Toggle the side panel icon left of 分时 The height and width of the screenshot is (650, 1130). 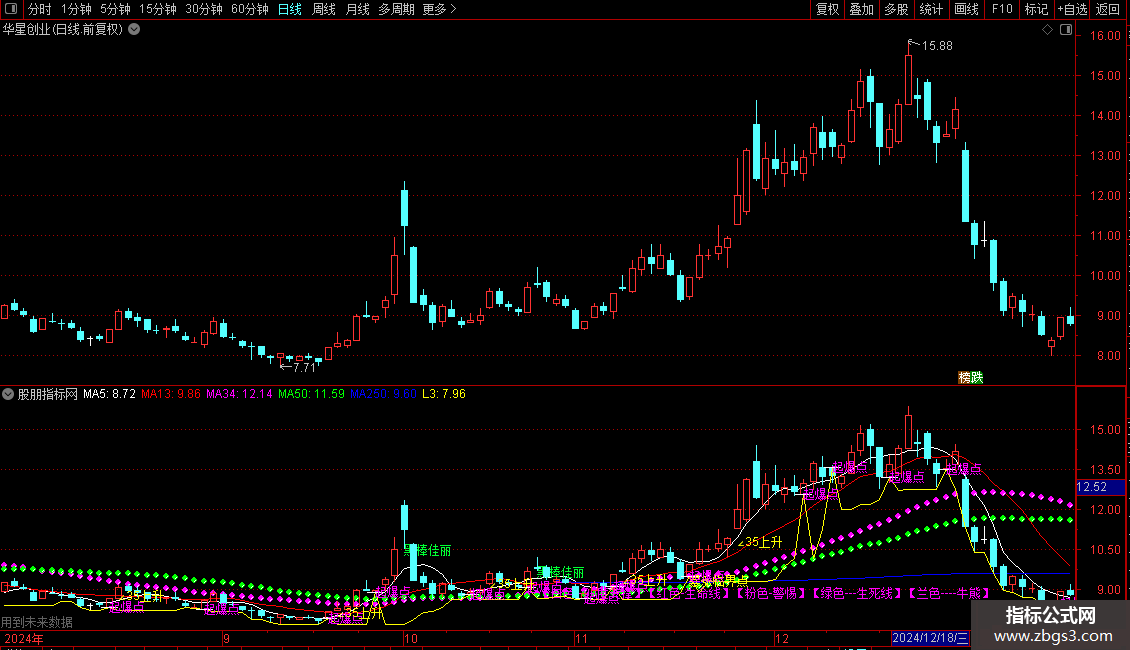[11, 9]
